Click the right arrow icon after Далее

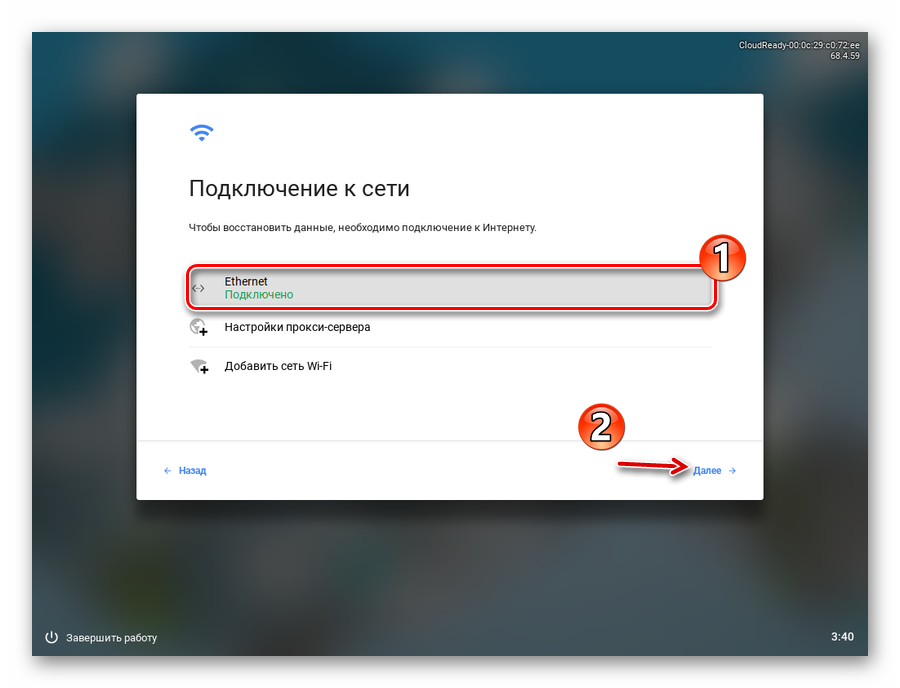pyautogui.click(x=732, y=471)
